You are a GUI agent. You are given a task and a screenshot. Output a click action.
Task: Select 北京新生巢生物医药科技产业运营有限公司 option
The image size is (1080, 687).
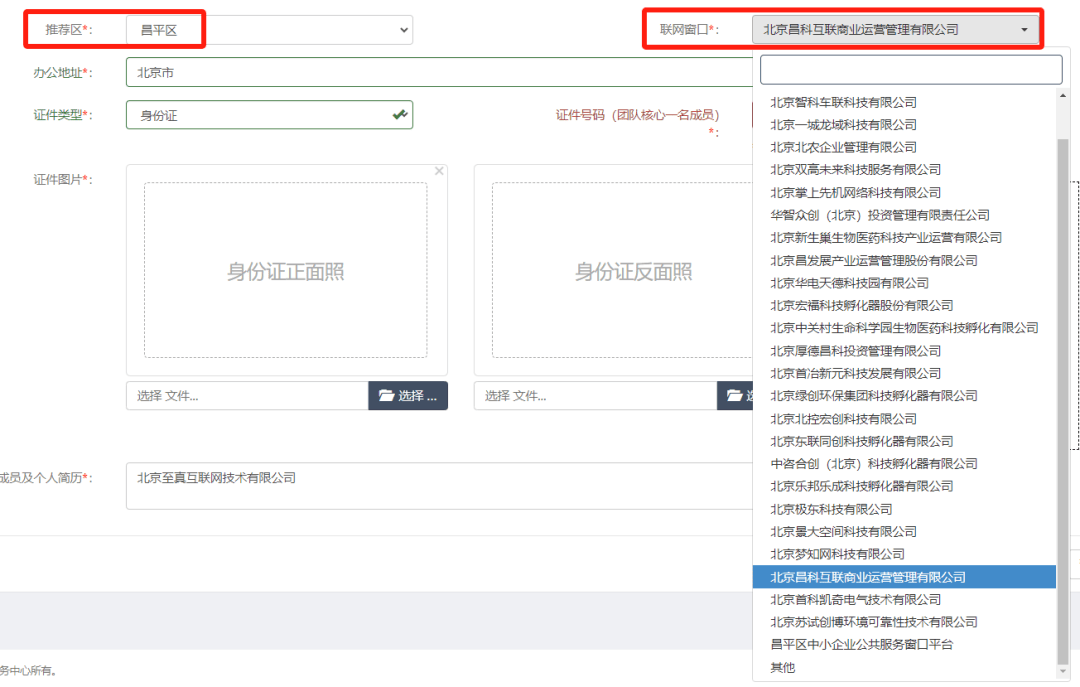(x=904, y=238)
